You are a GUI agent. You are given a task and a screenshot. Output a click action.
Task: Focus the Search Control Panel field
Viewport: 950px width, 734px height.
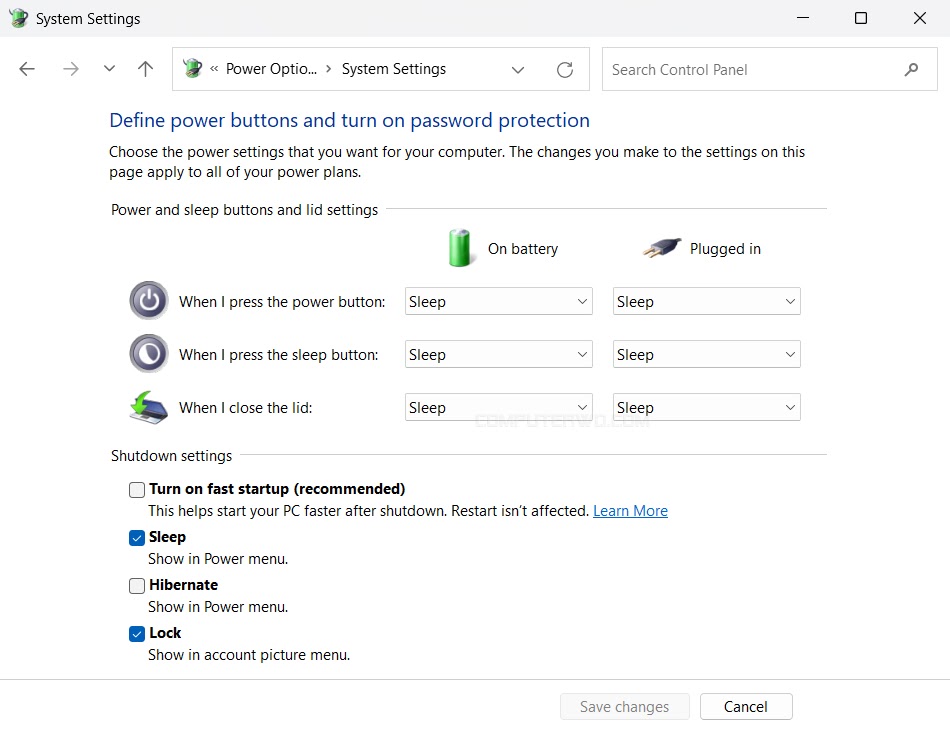coord(769,70)
